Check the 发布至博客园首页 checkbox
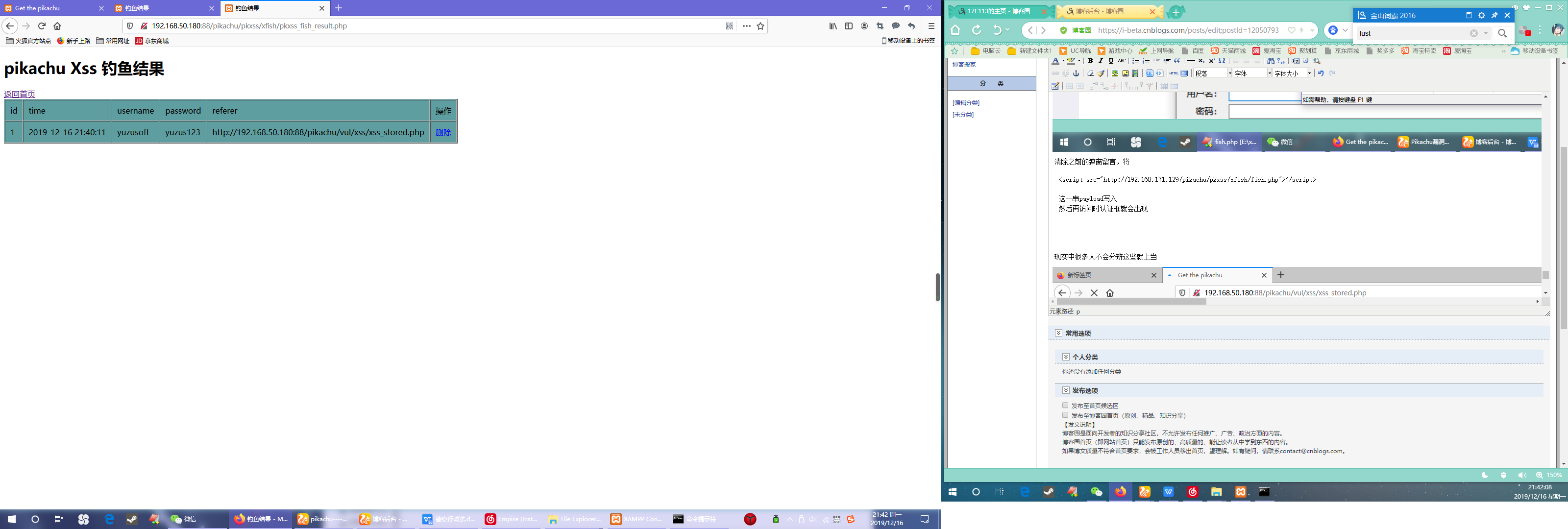 tap(1065, 415)
